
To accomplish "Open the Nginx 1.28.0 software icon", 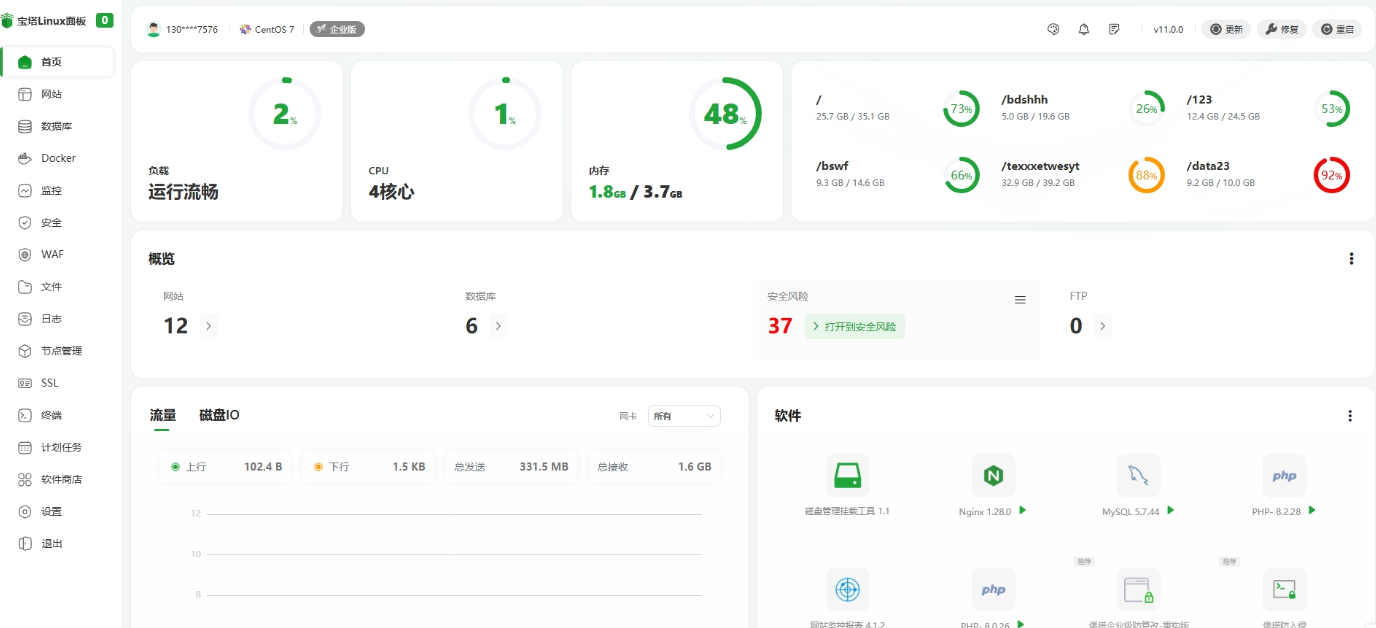I will pos(993,476).
